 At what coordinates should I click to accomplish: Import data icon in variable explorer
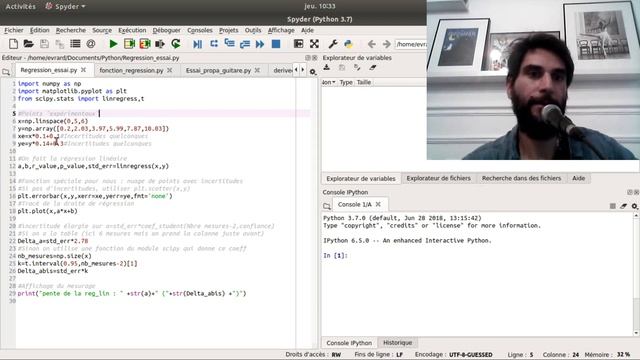(x=327, y=68)
